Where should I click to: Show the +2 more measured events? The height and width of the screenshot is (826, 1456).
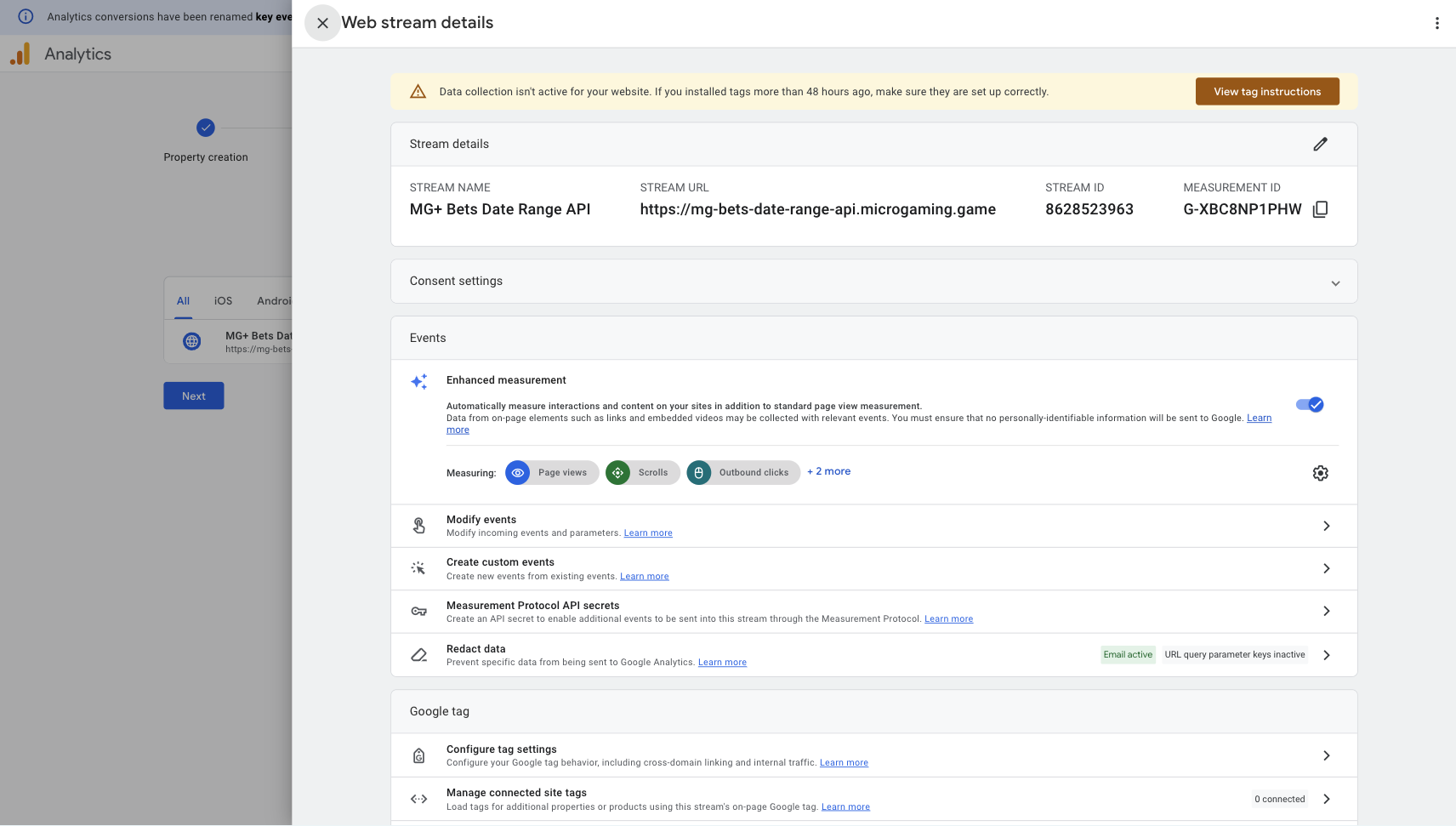pos(828,471)
